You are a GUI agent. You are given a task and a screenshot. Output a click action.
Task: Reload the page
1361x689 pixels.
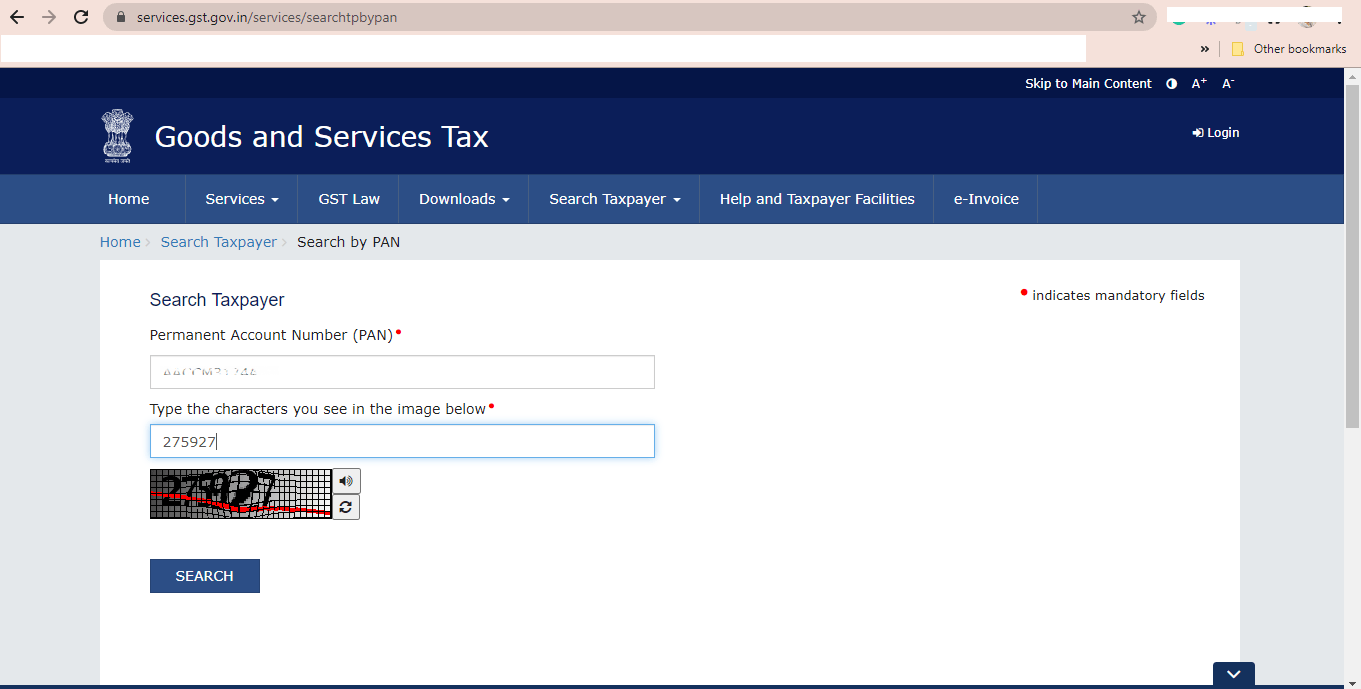coord(80,16)
